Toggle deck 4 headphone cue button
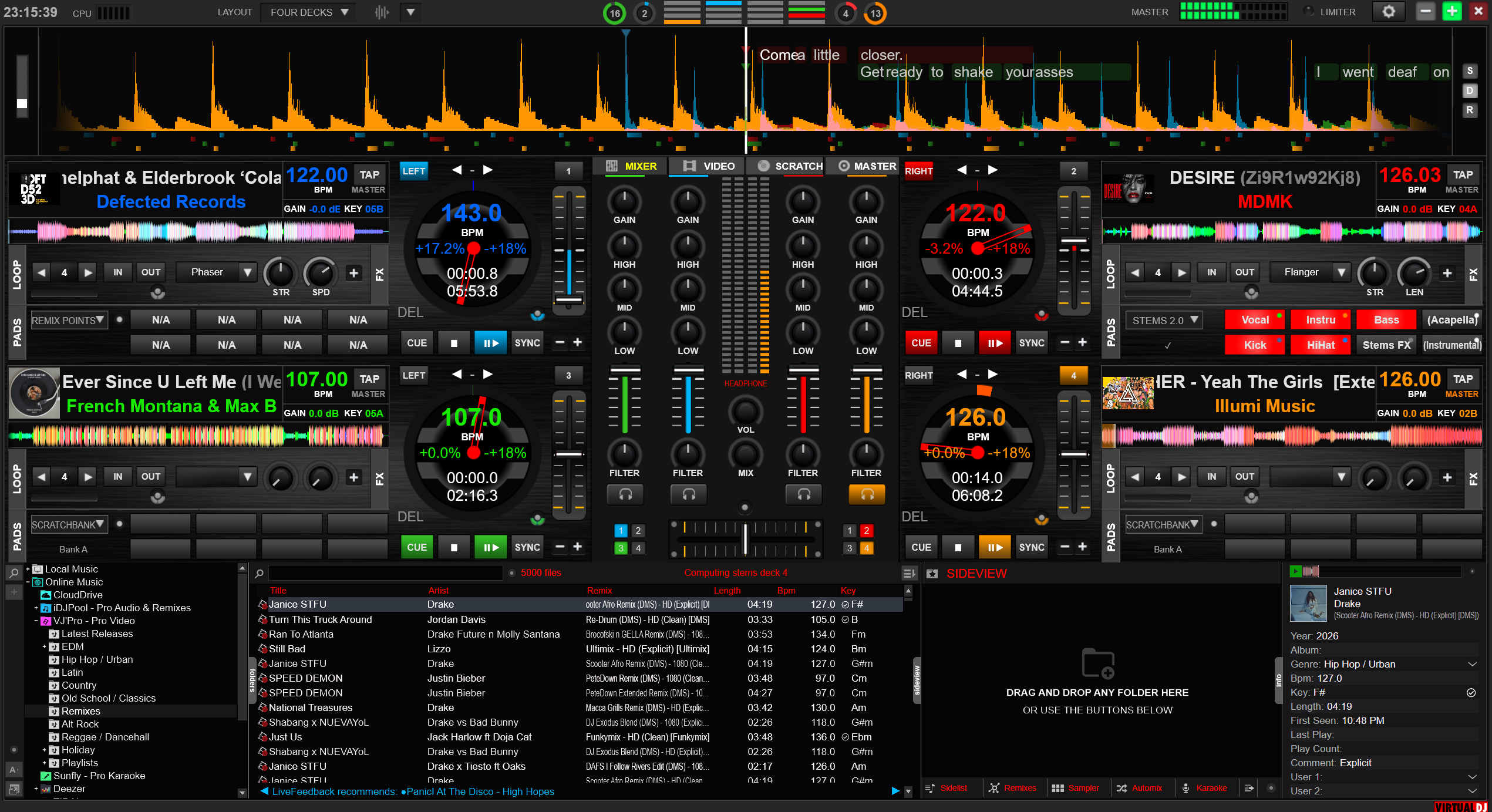 pos(866,494)
